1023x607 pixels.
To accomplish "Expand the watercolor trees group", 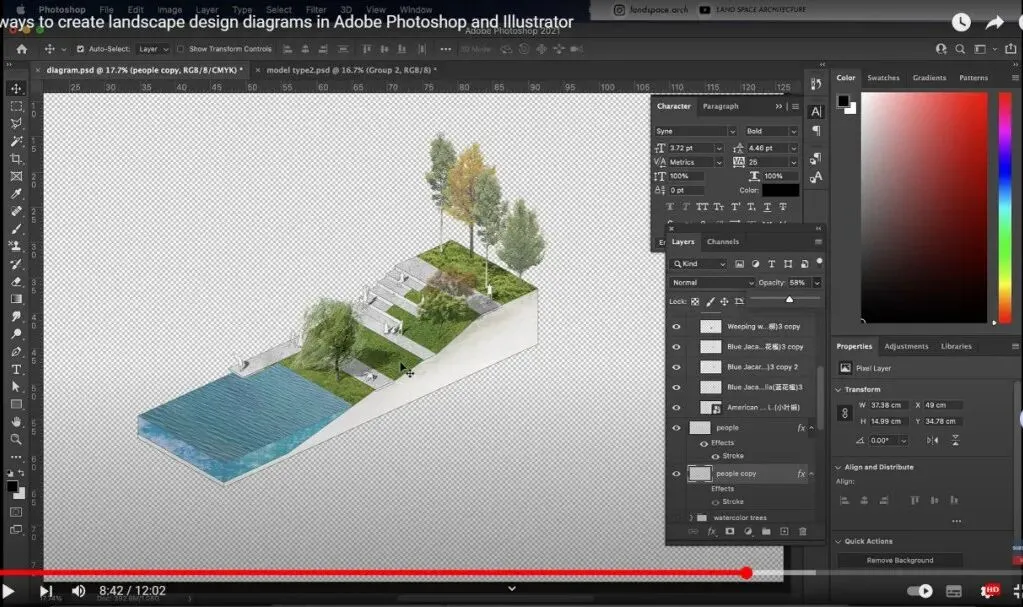I will 691,518.
